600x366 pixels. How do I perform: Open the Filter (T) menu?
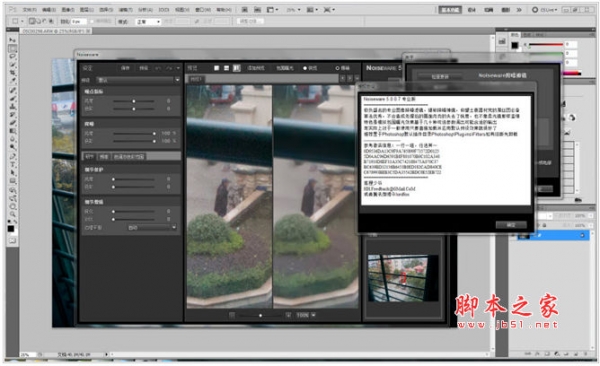coord(126,10)
